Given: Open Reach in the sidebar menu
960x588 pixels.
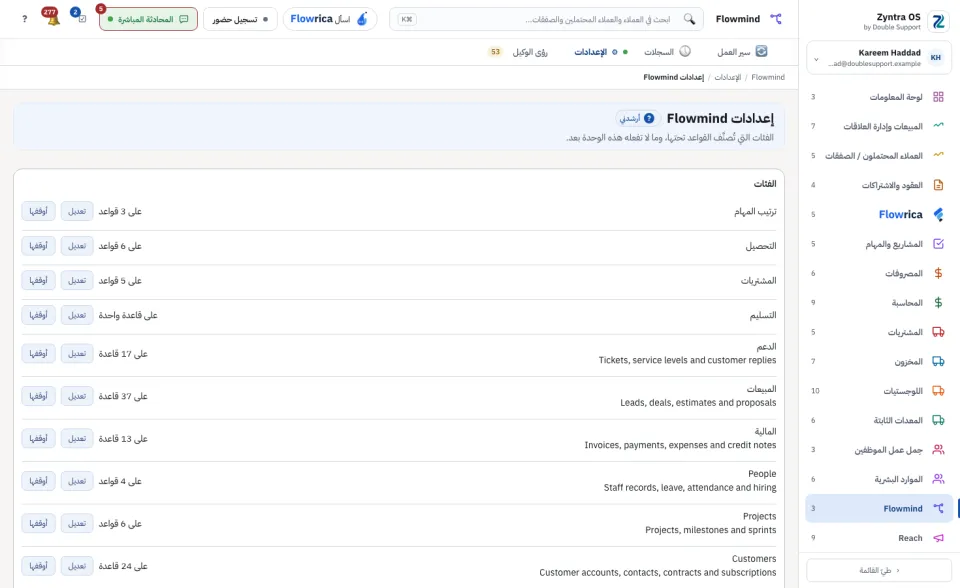Looking at the screenshot, I should pyautogui.click(x=879, y=538).
